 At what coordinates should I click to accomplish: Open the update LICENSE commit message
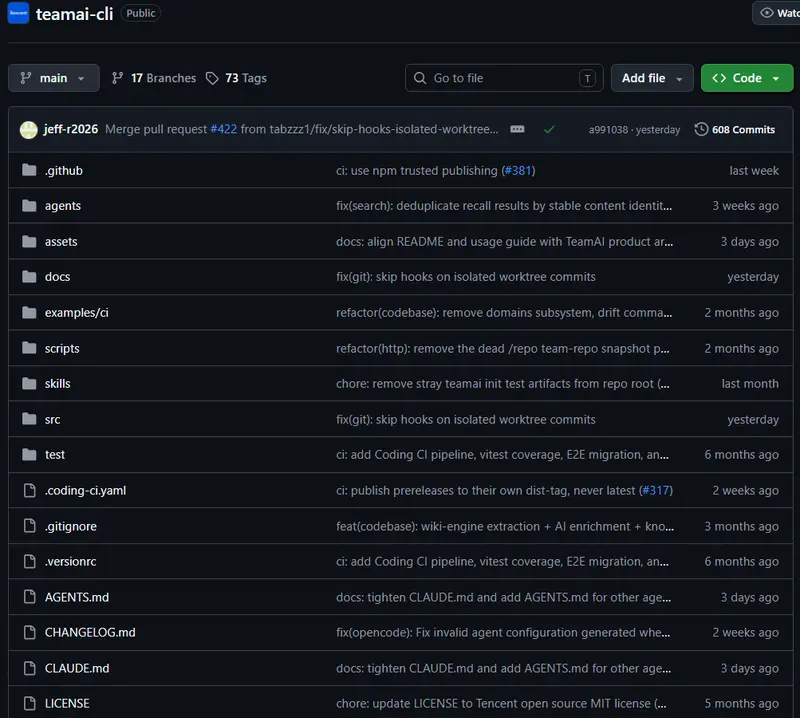(501, 703)
